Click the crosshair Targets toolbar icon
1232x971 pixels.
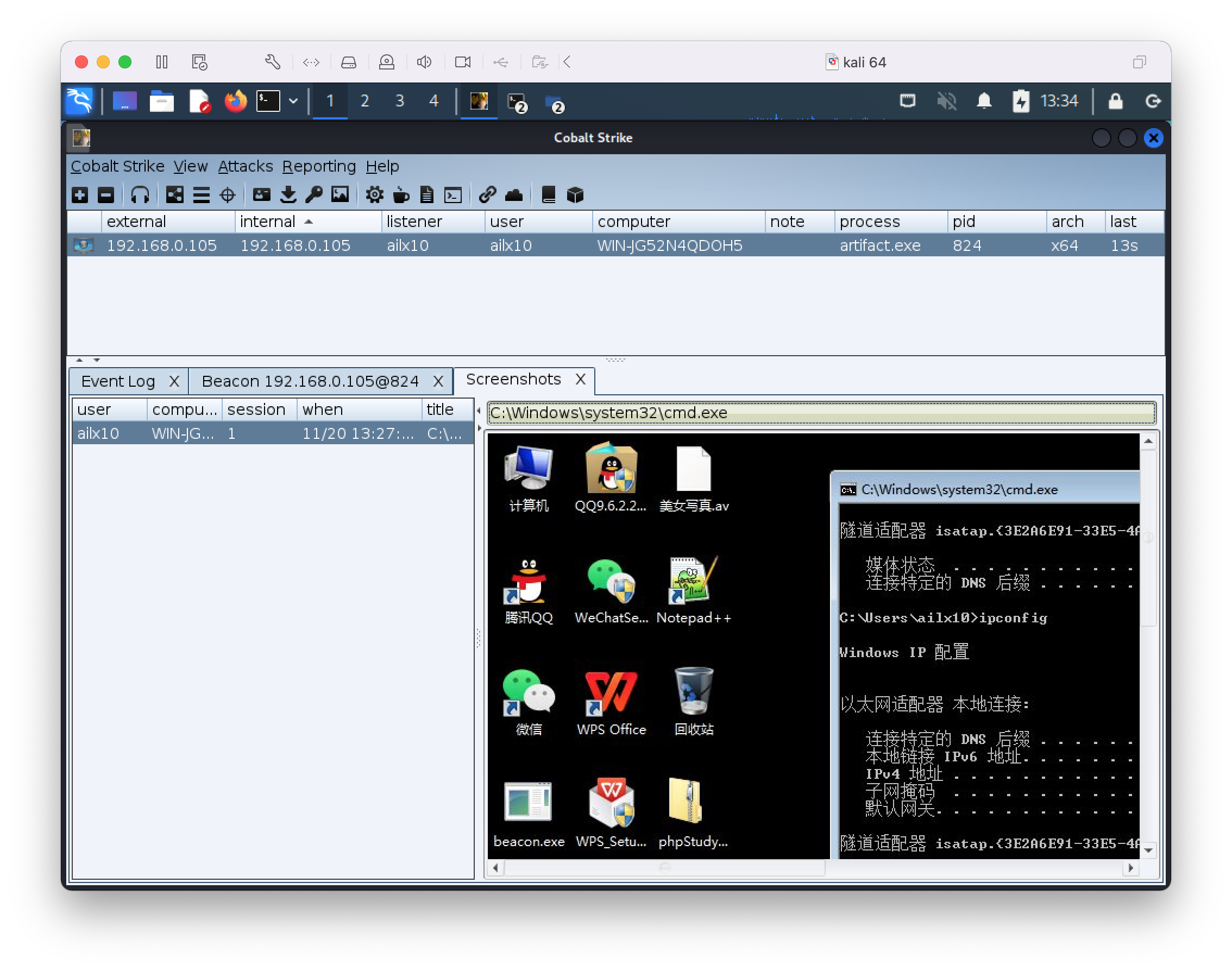click(x=228, y=195)
